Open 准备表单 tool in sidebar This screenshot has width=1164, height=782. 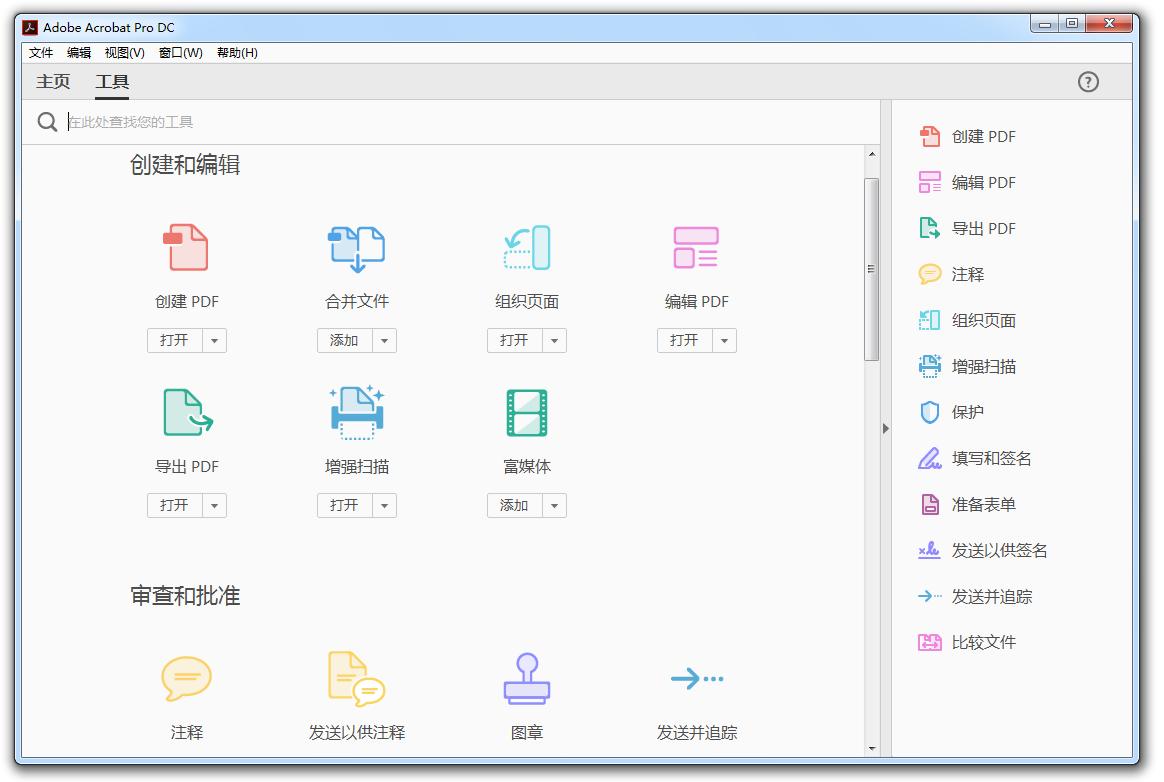click(968, 504)
